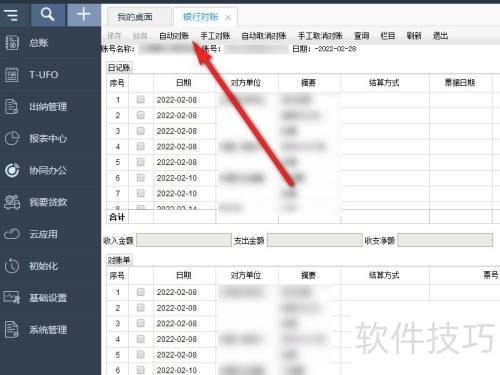Click 自动取消对账 in the toolbar
Image resolution: width=500 pixels, height=375 pixels.
(264, 36)
